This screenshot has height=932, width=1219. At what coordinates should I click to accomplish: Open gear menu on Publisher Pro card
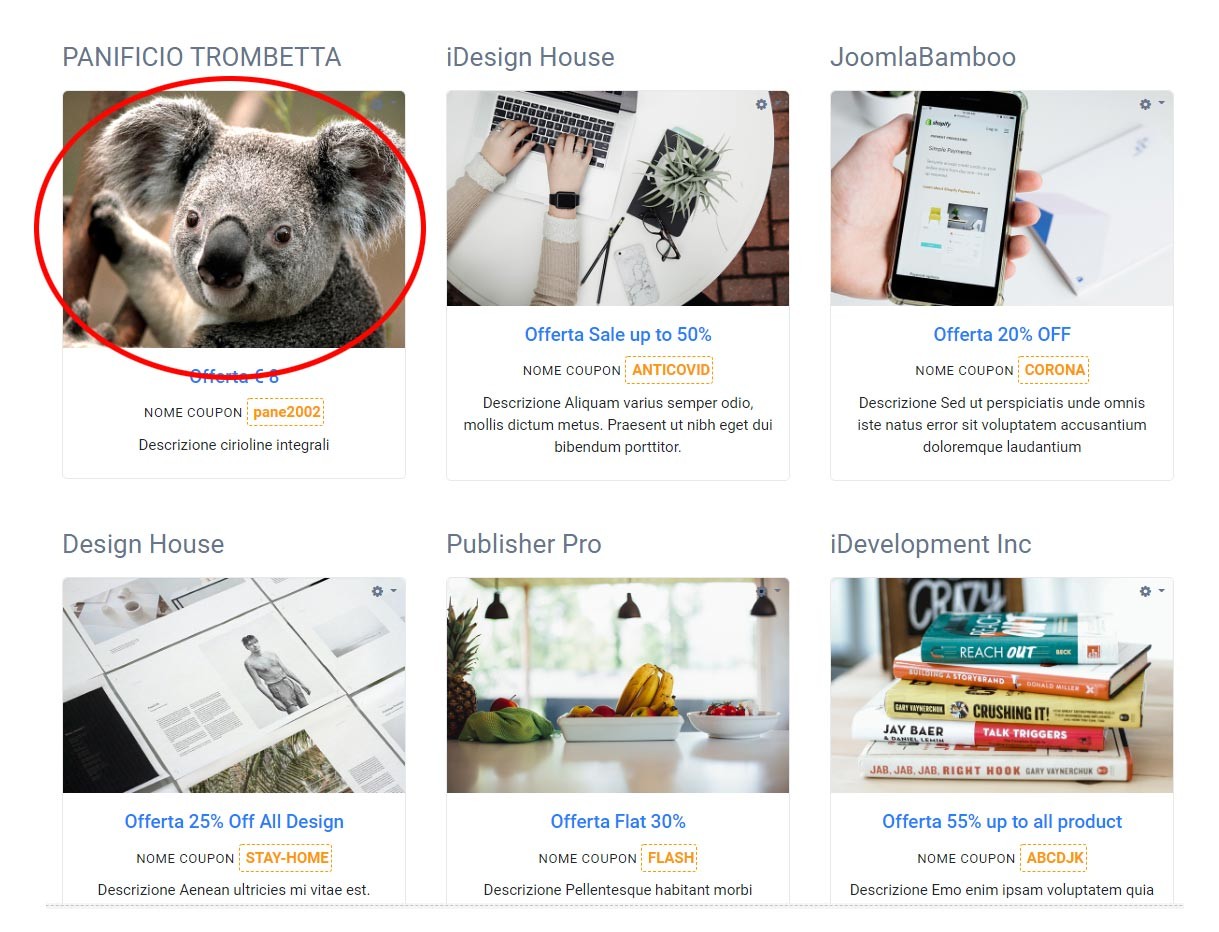click(766, 591)
